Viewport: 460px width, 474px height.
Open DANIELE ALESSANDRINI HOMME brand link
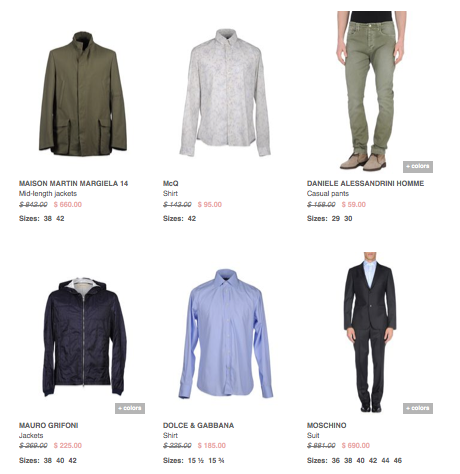tap(365, 183)
